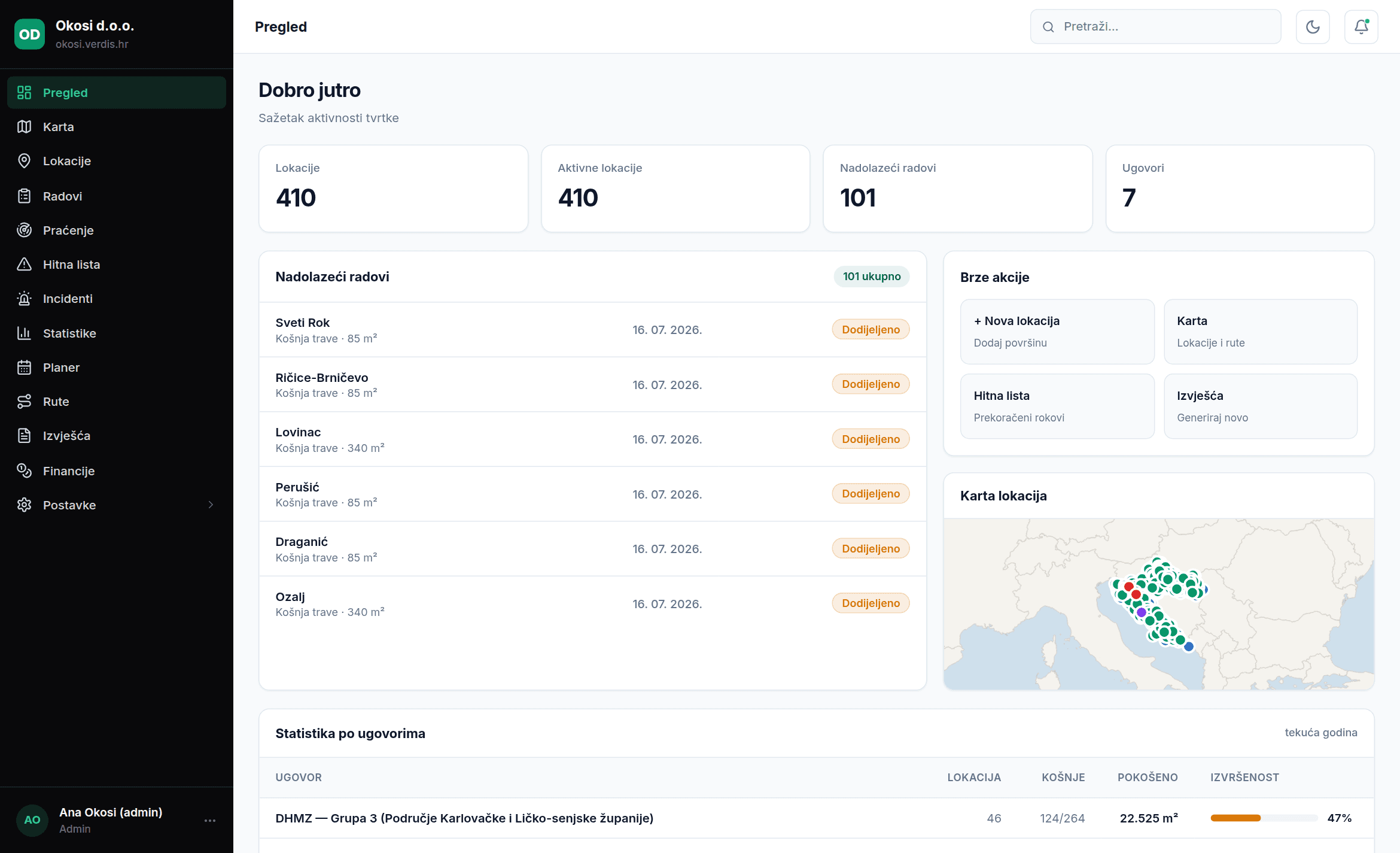Open user menu with three dots
The width and height of the screenshot is (1400, 853).
click(210, 821)
